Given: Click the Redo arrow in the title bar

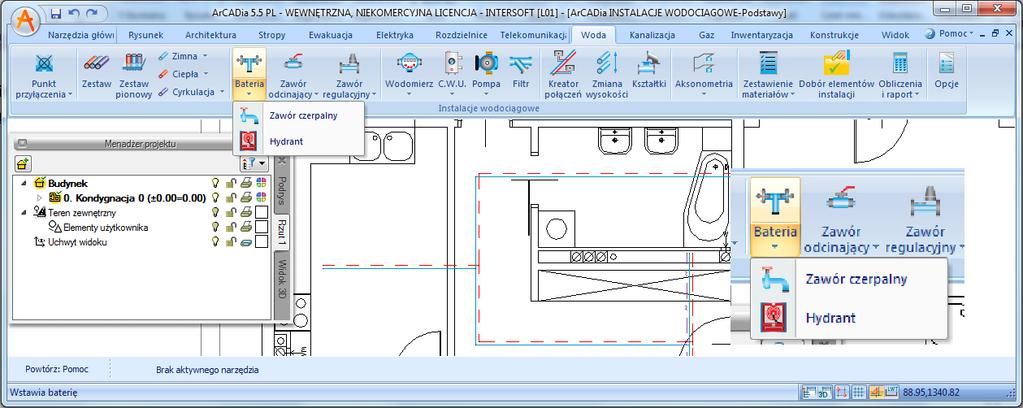Looking at the screenshot, I should [x=92, y=13].
